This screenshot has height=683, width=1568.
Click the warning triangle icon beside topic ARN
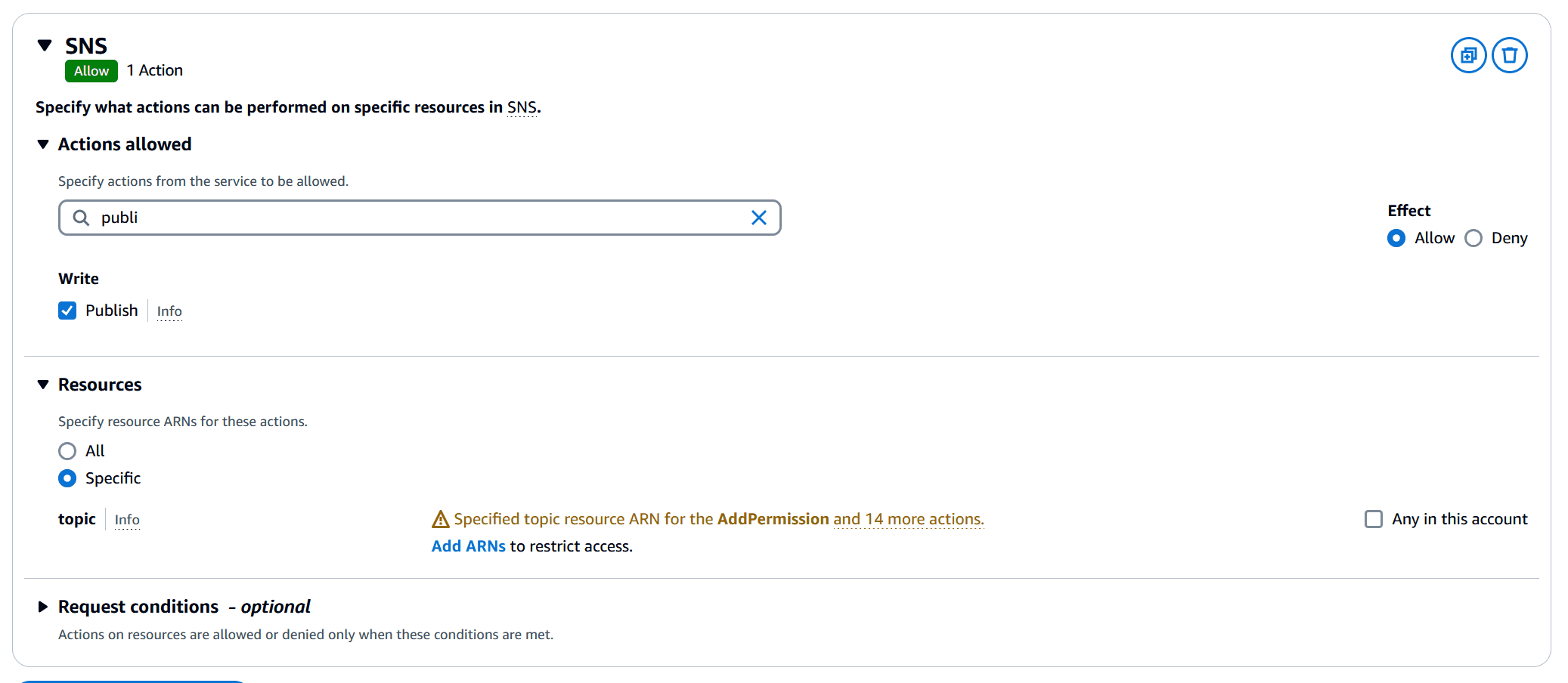[x=440, y=520]
